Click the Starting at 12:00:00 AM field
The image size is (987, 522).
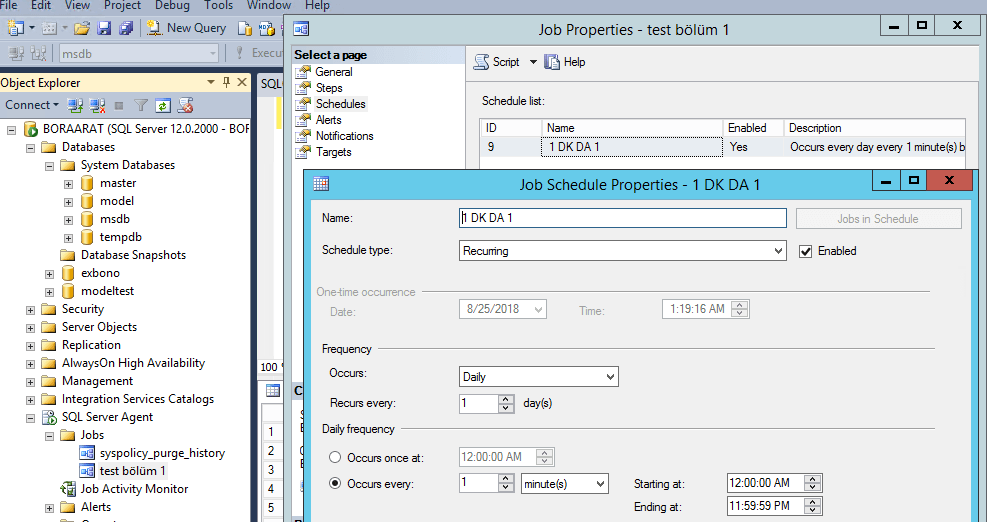pyautogui.click(x=766, y=484)
